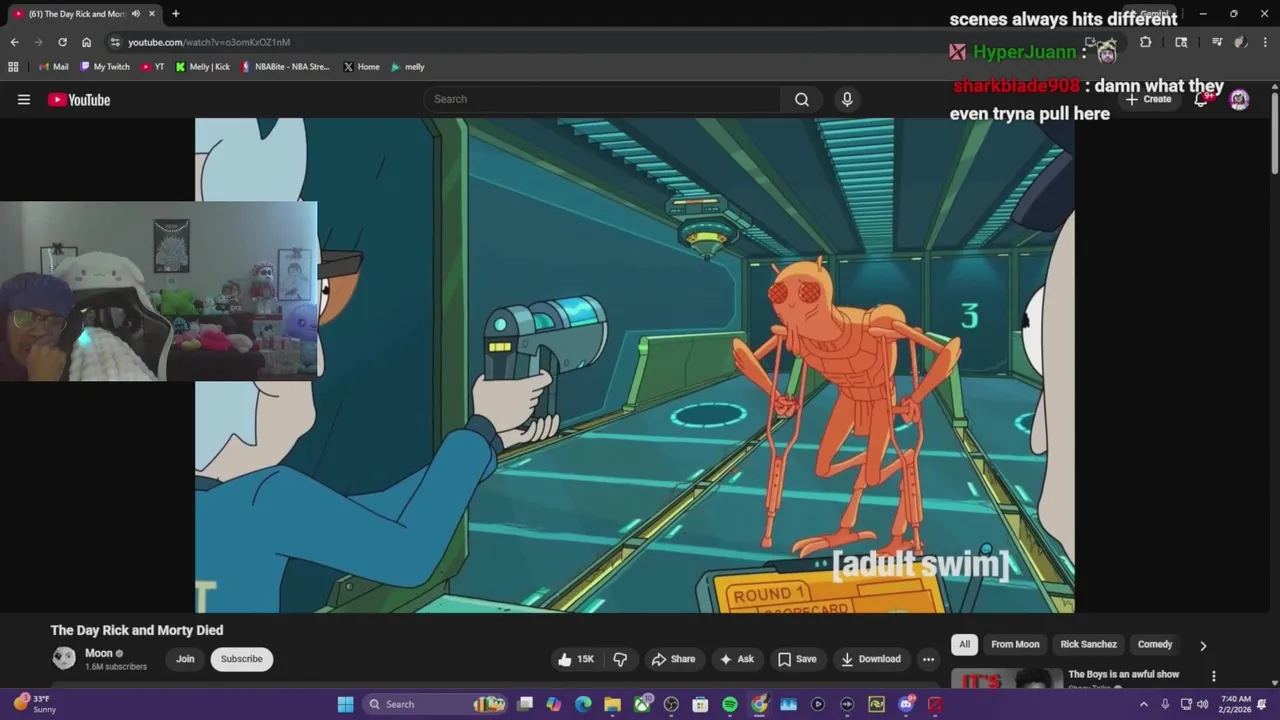
Task: Open the Moon channel avatar
Action: pyautogui.click(x=64, y=658)
